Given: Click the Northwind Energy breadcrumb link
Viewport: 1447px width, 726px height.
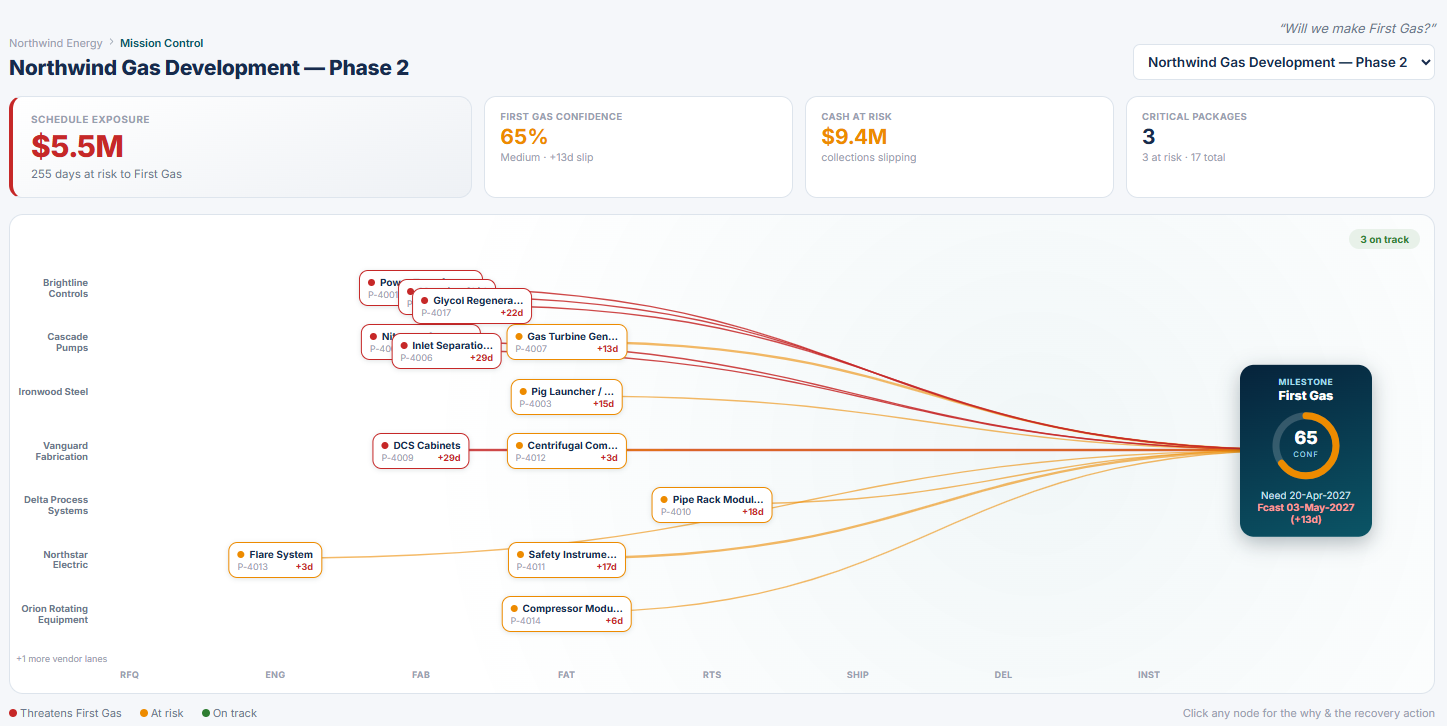Looking at the screenshot, I should (56, 43).
